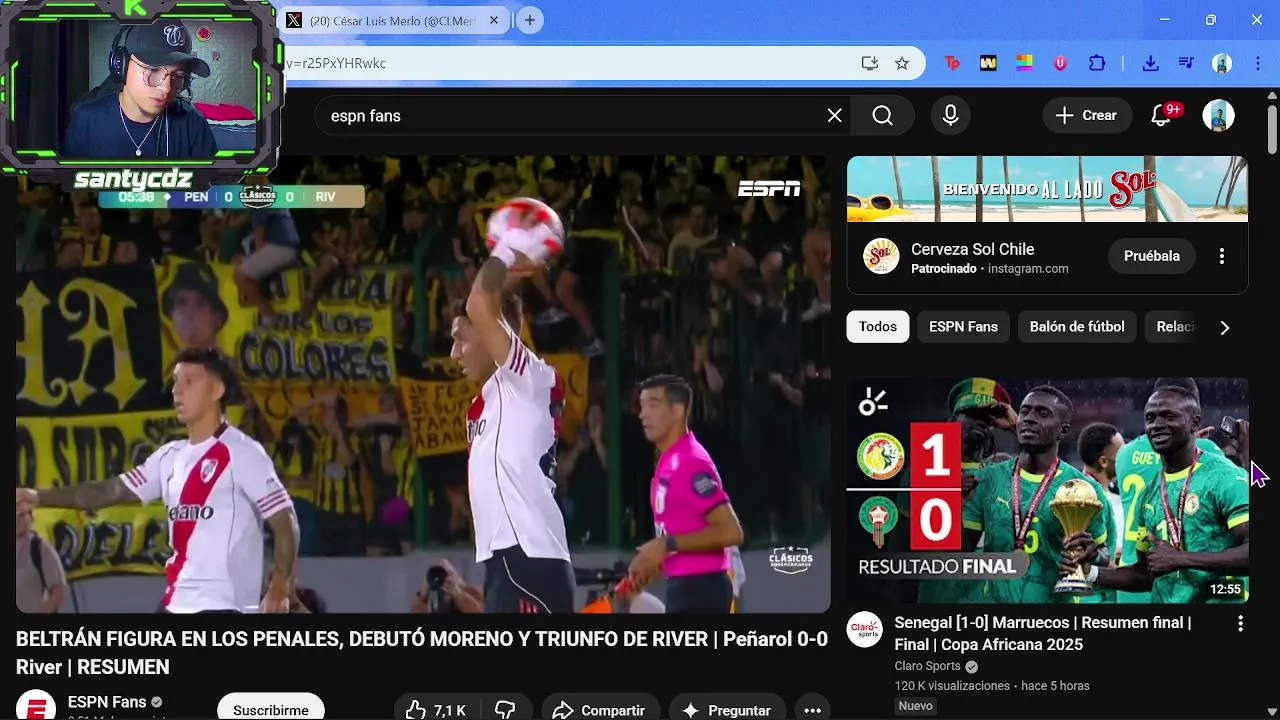Click the '120 K visualizaciones' text
1280x720 pixels.
952,686
